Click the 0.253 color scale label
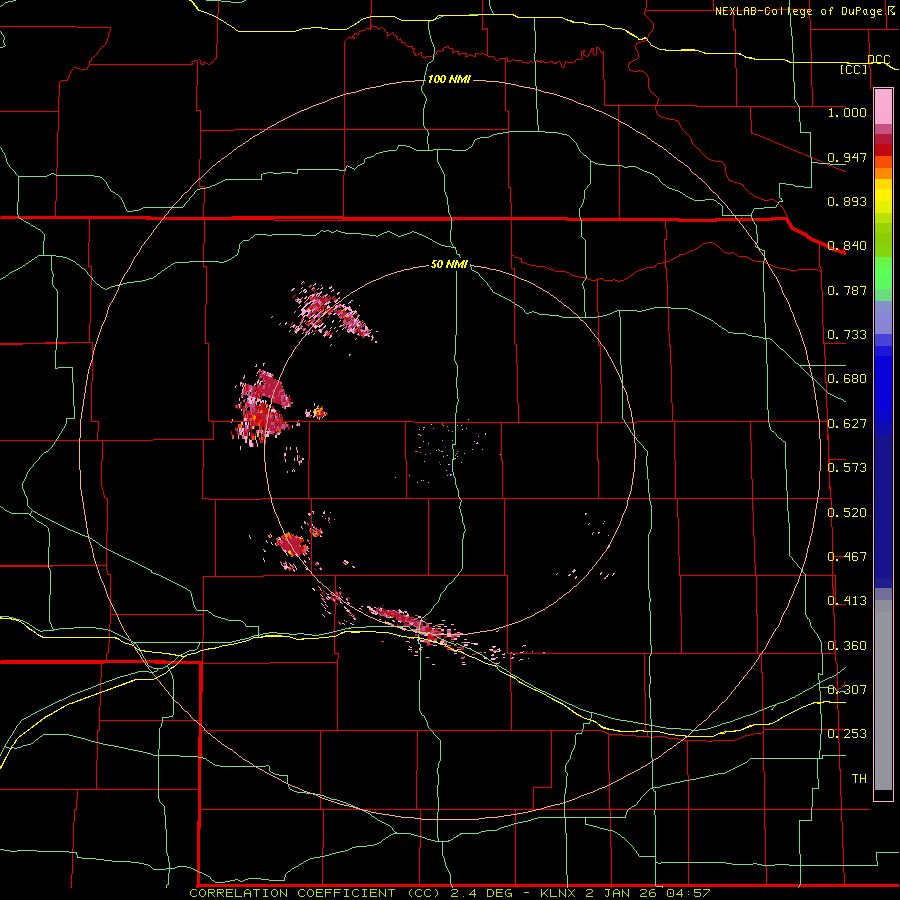 847,733
